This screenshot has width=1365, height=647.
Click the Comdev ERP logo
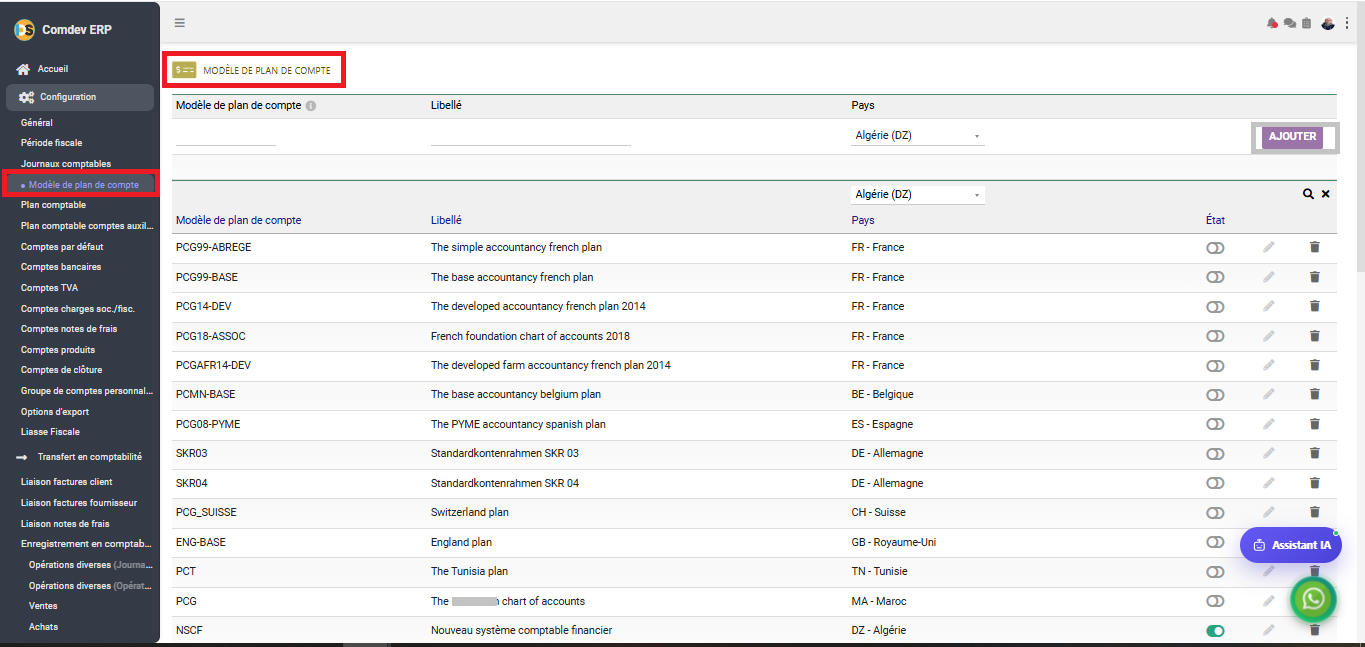(25, 30)
